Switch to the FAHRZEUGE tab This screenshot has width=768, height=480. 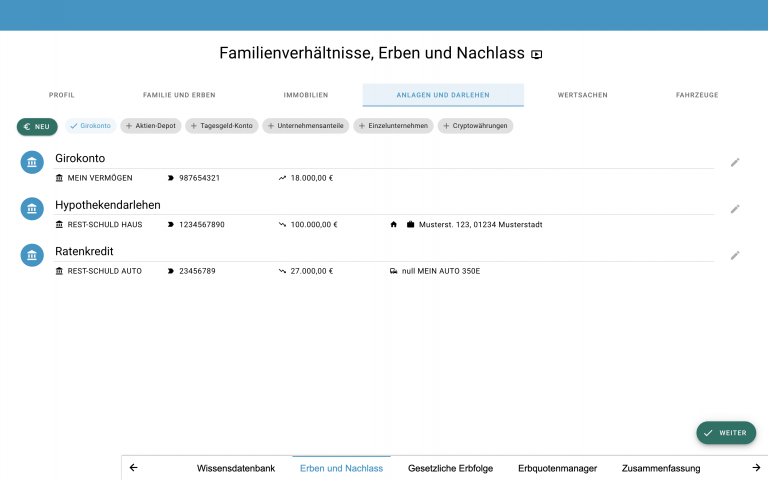pyautogui.click(x=697, y=95)
